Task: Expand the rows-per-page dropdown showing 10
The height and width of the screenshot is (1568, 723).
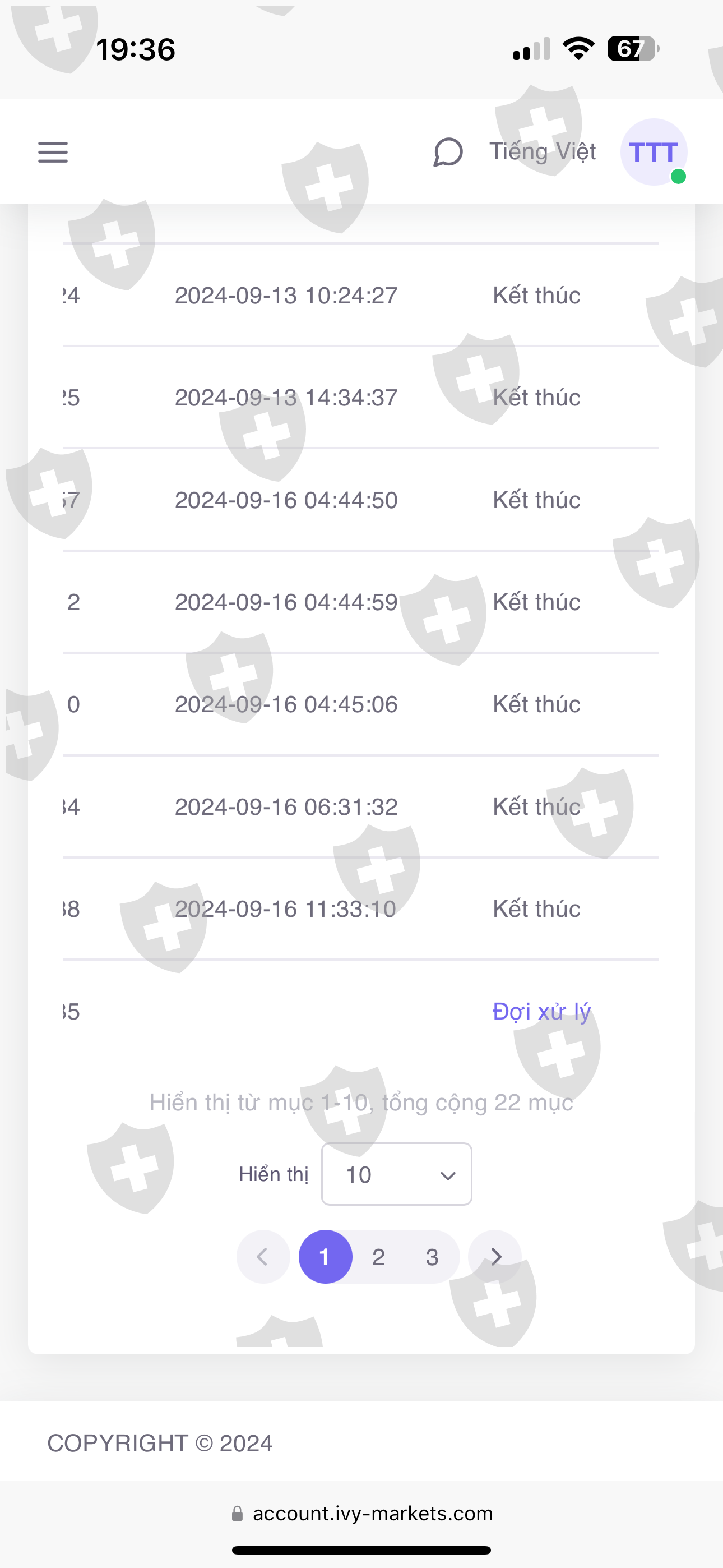Action: 396,1174
